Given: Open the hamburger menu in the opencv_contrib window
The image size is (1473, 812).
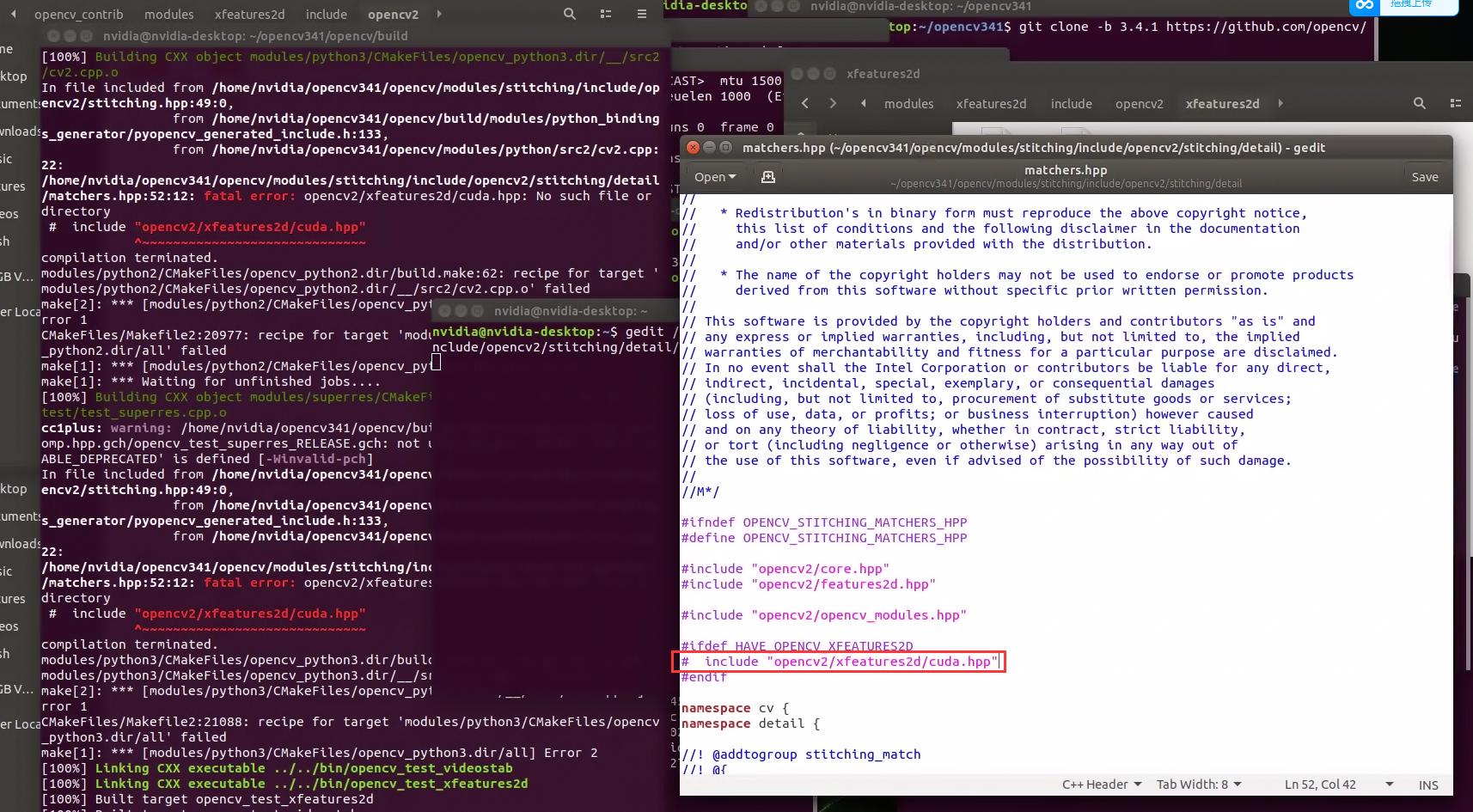Looking at the screenshot, I should point(641,14).
